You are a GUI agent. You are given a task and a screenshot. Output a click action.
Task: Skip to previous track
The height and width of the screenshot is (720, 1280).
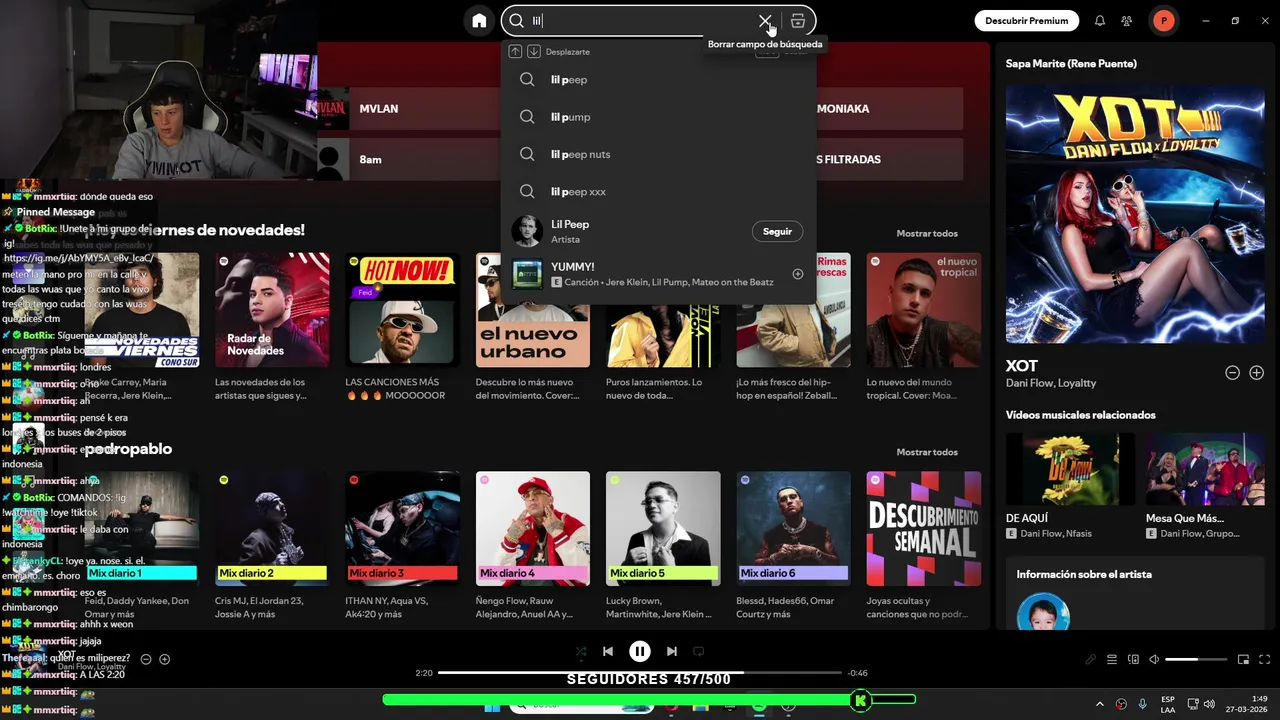pyautogui.click(x=608, y=651)
